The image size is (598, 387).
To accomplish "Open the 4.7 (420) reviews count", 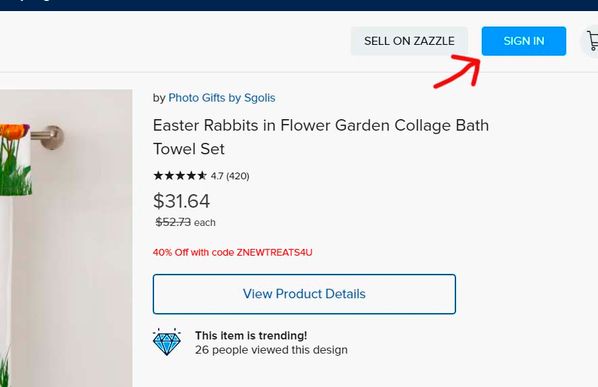I will 230,176.
